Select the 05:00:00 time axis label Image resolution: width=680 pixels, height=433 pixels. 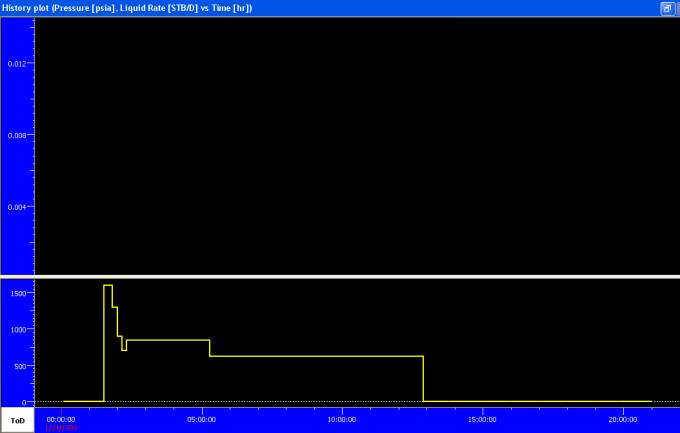pos(202,419)
